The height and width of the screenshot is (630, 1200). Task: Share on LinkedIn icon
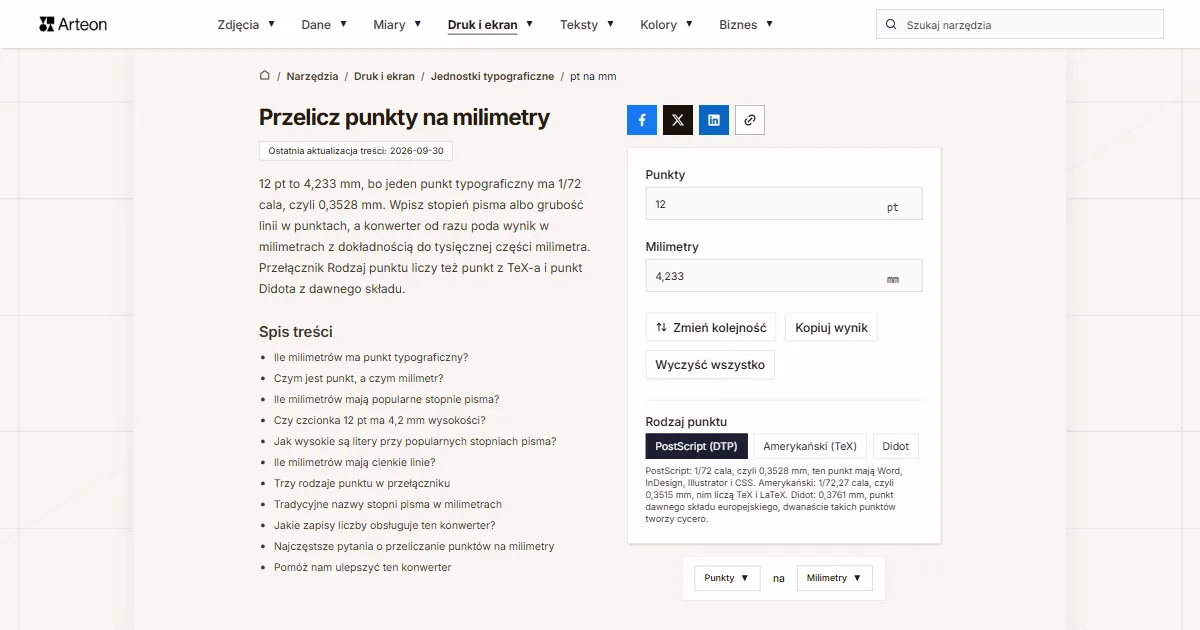point(714,120)
